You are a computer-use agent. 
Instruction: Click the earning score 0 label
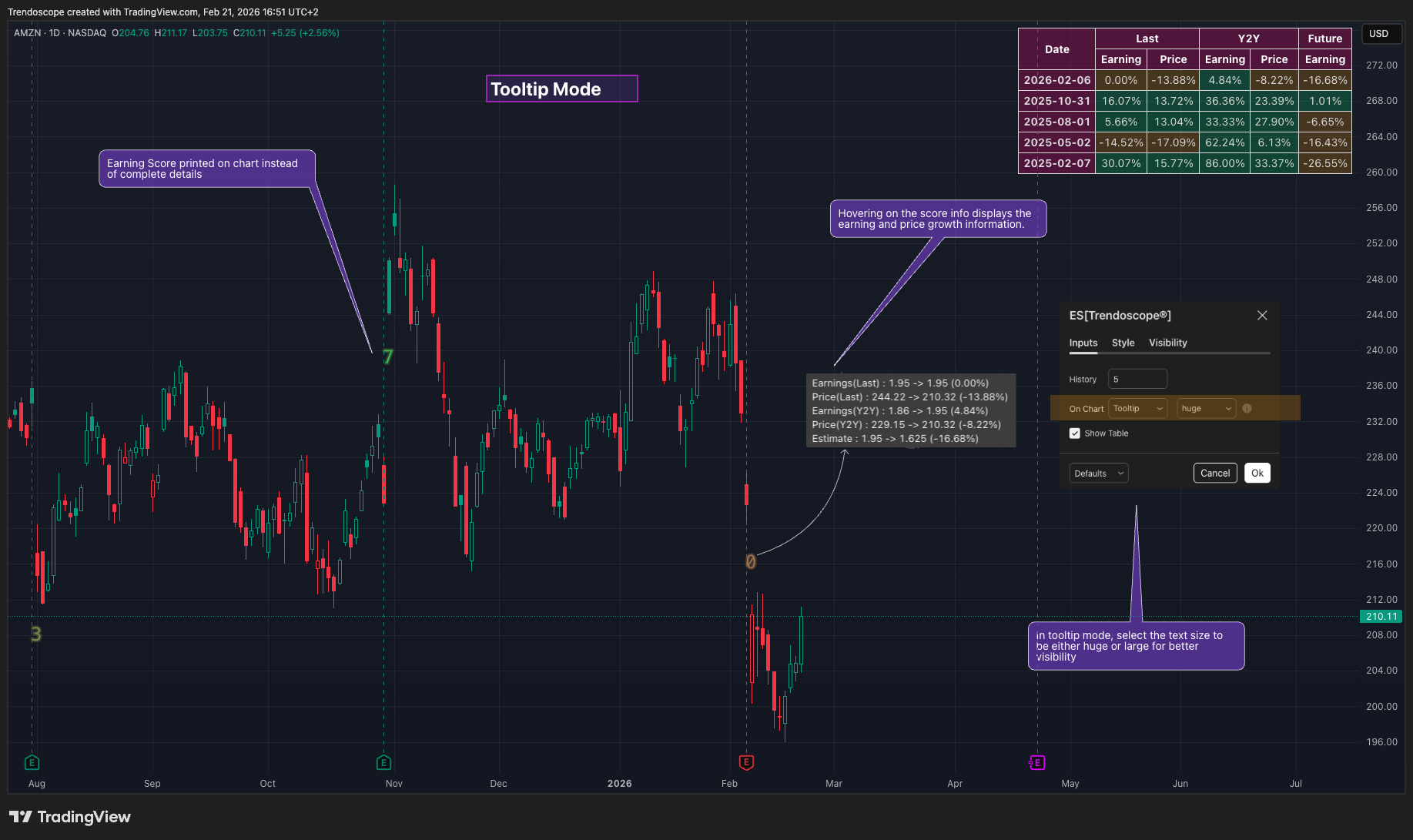(751, 562)
